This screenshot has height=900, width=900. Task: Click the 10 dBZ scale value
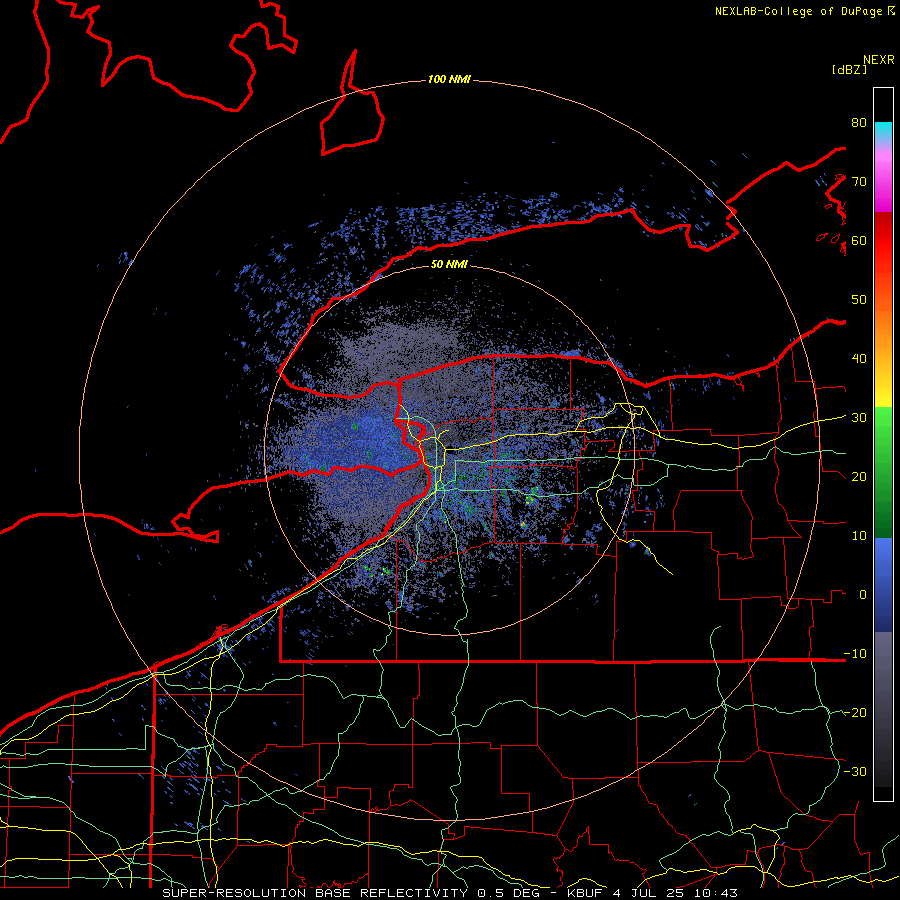pos(859,536)
